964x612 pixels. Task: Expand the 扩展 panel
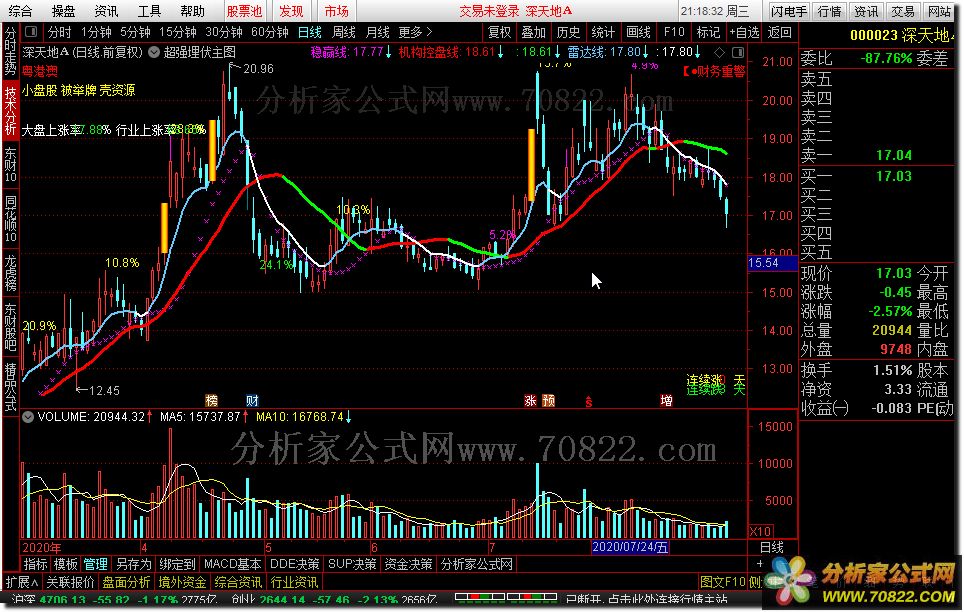pyautogui.click(x=22, y=582)
